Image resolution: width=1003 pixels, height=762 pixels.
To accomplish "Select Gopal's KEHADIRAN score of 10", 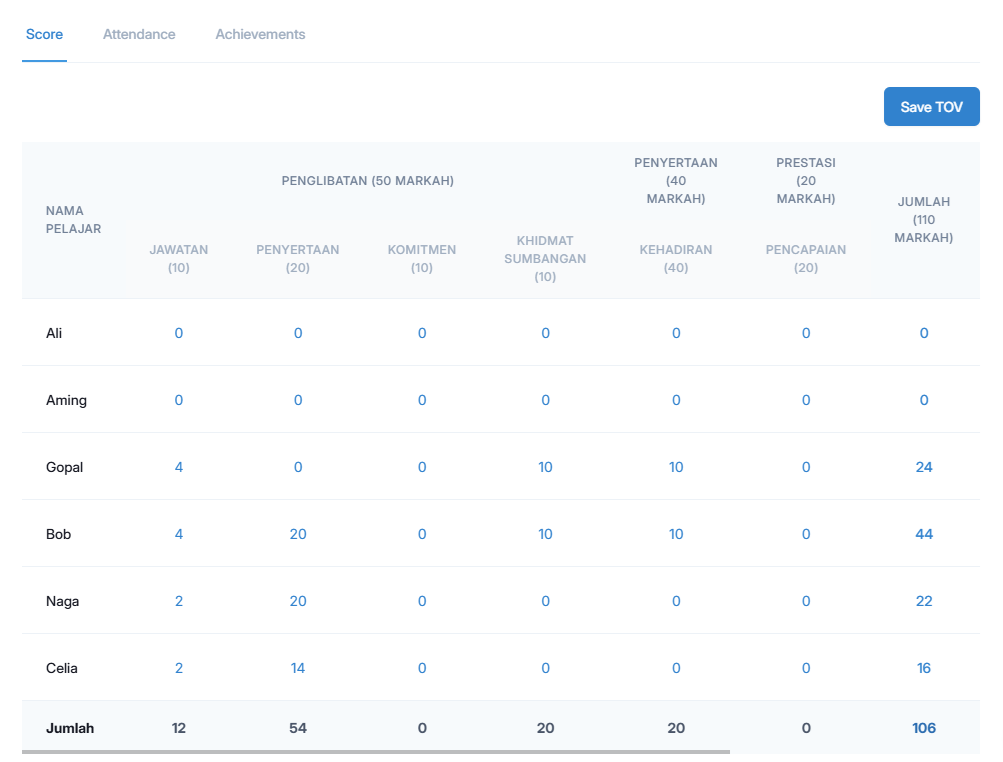I will click(x=676, y=467).
